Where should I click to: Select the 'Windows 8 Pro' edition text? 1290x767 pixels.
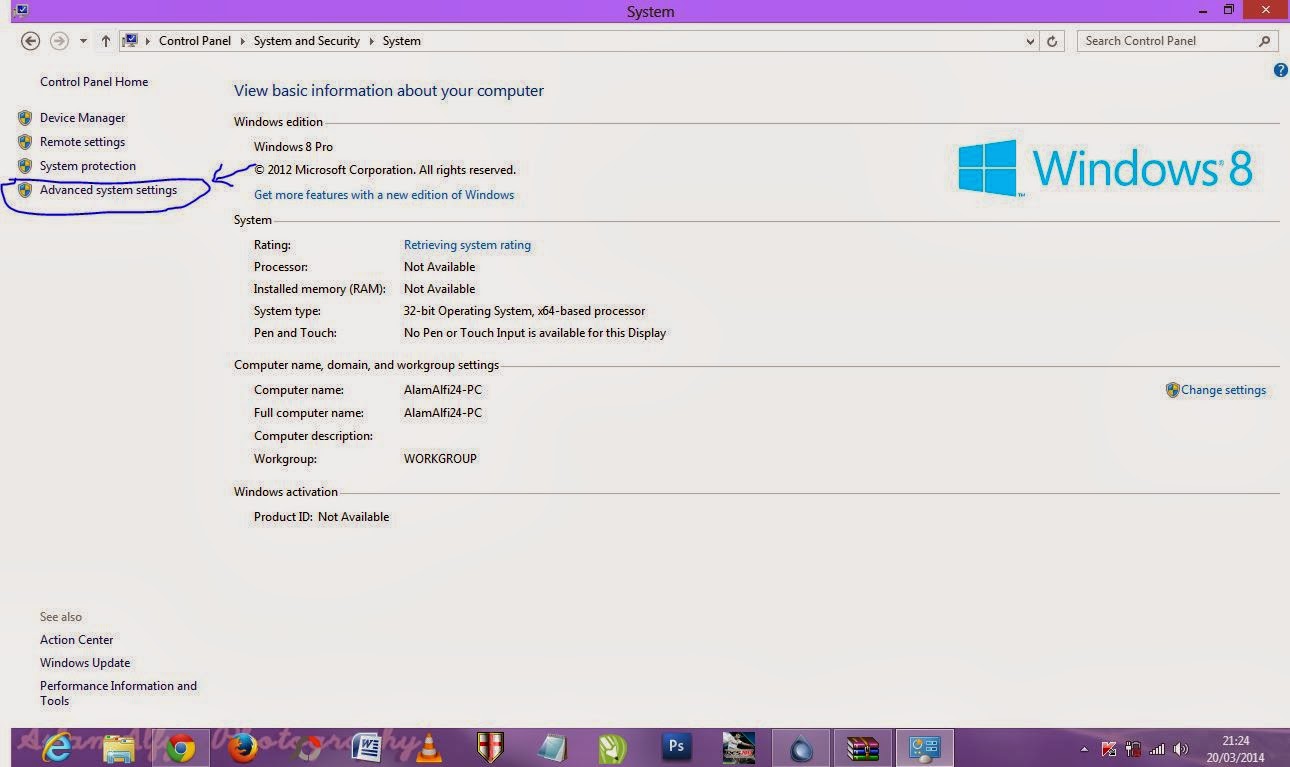pyautogui.click(x=293, y=147)
